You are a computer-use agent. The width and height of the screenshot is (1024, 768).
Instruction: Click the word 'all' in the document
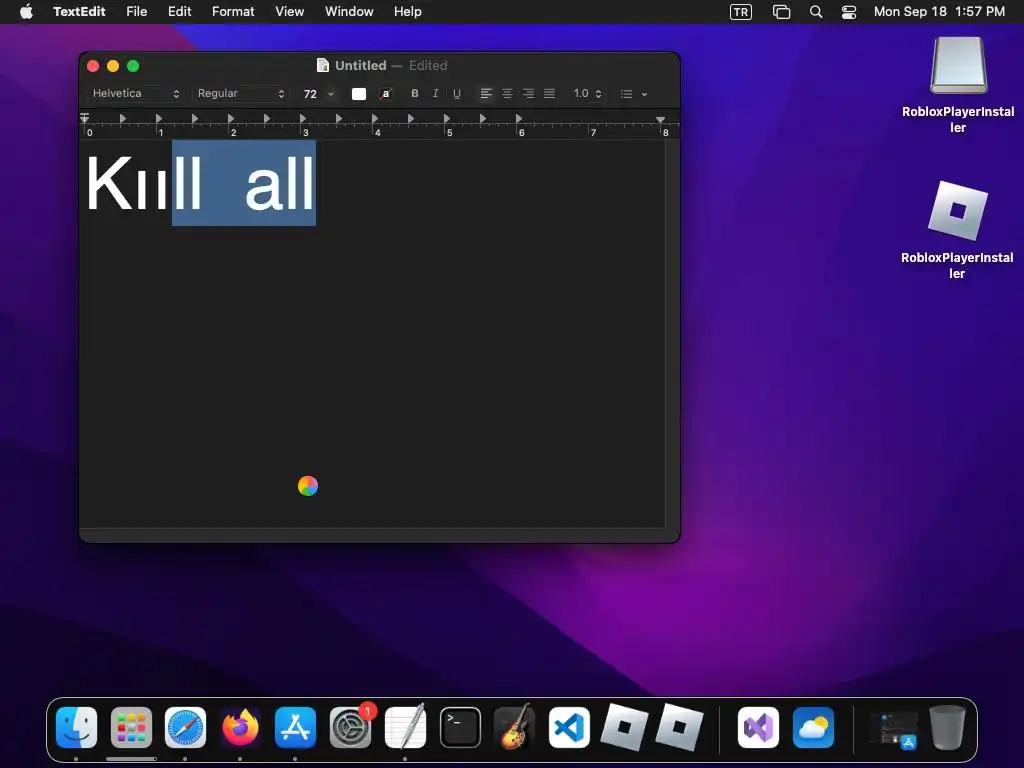[280, 183]
